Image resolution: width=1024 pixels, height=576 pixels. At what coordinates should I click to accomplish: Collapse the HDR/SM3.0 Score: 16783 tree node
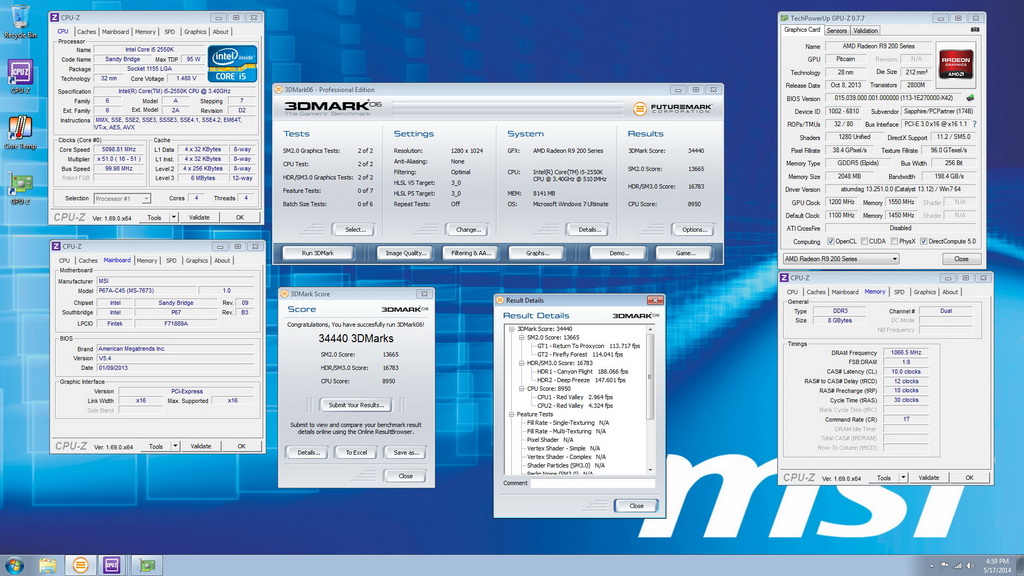click(x=522, y=363)
